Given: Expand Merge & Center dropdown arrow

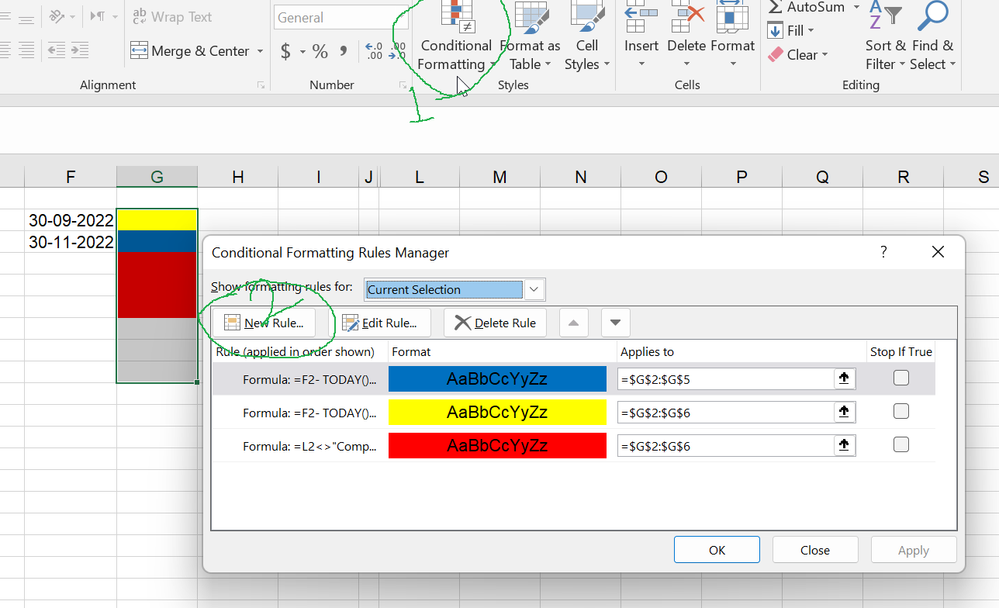Looking at the screenshot, I should (260, 51).
